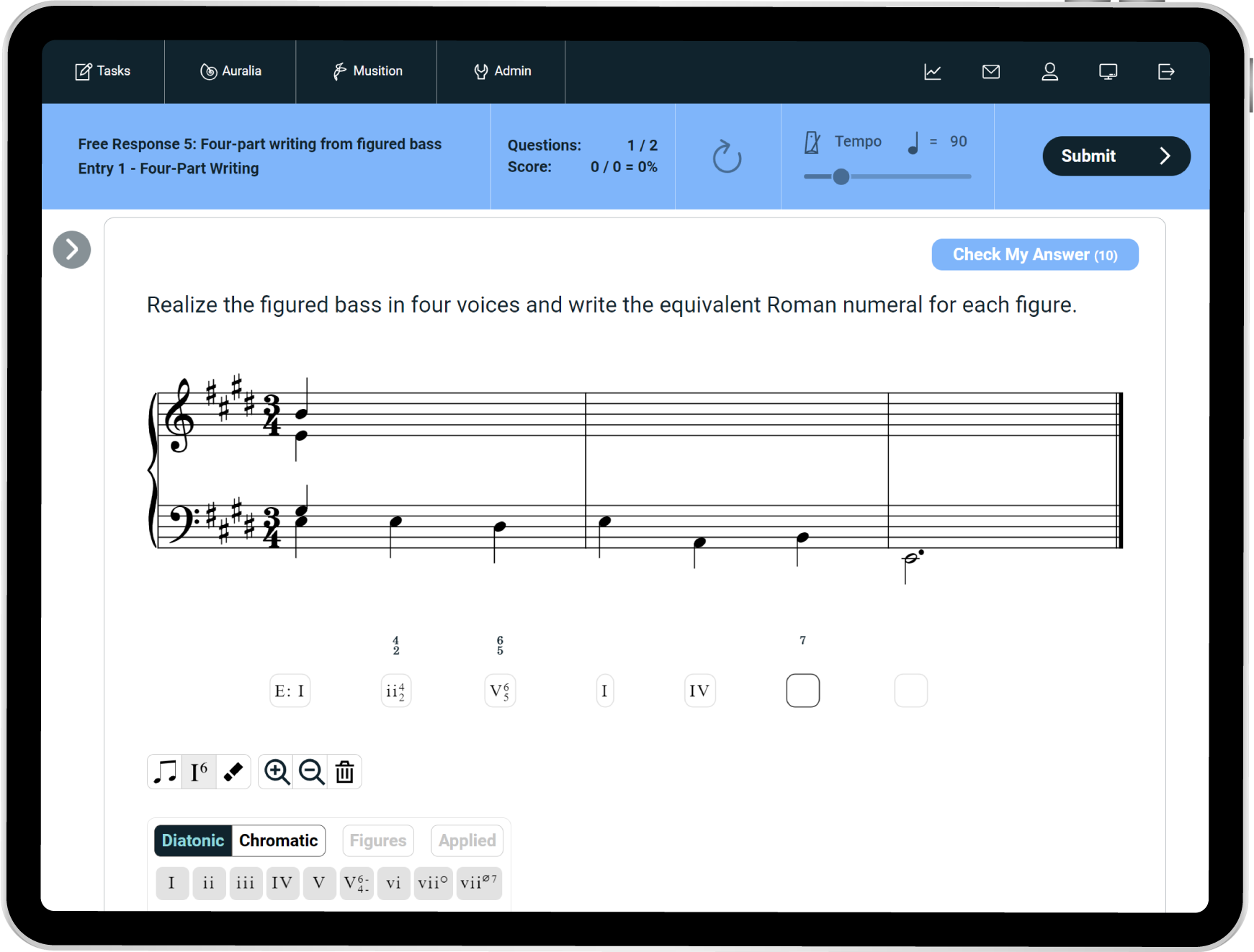The image size is (1254, 952).
Task: Select the Roman numeral I6 tool
Action: [199, 772]
